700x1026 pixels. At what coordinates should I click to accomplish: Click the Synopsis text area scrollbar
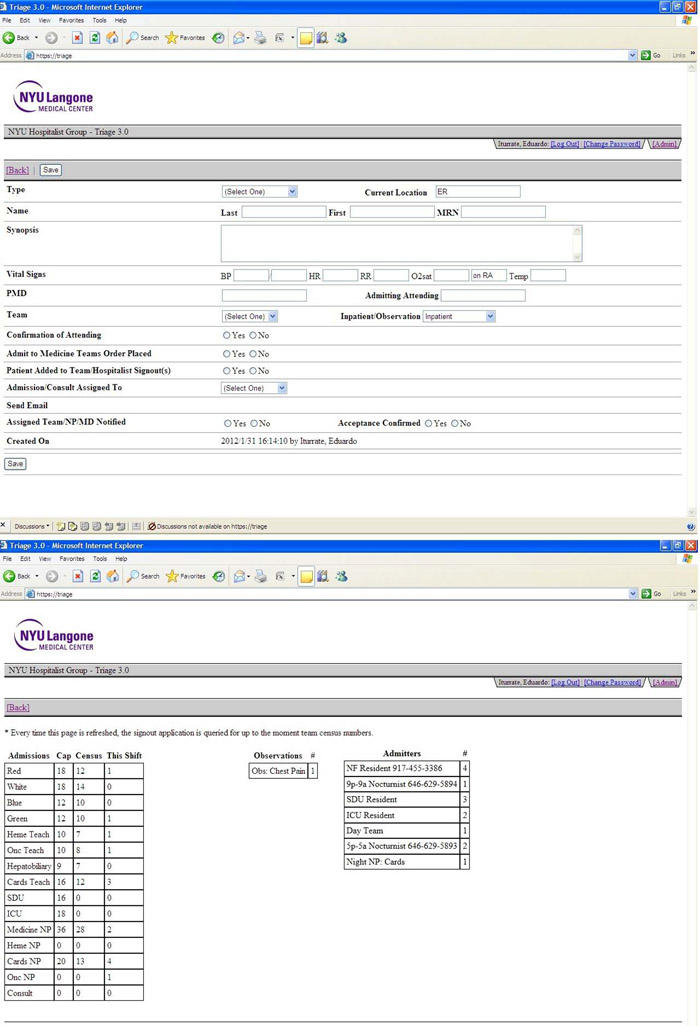click(577, 244)
